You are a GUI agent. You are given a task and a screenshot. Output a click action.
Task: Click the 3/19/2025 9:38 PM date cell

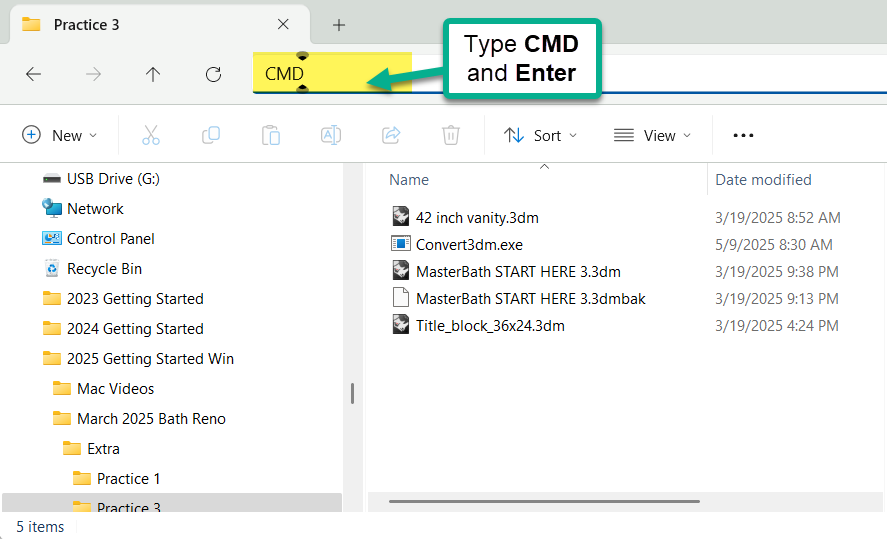[776, 272]
